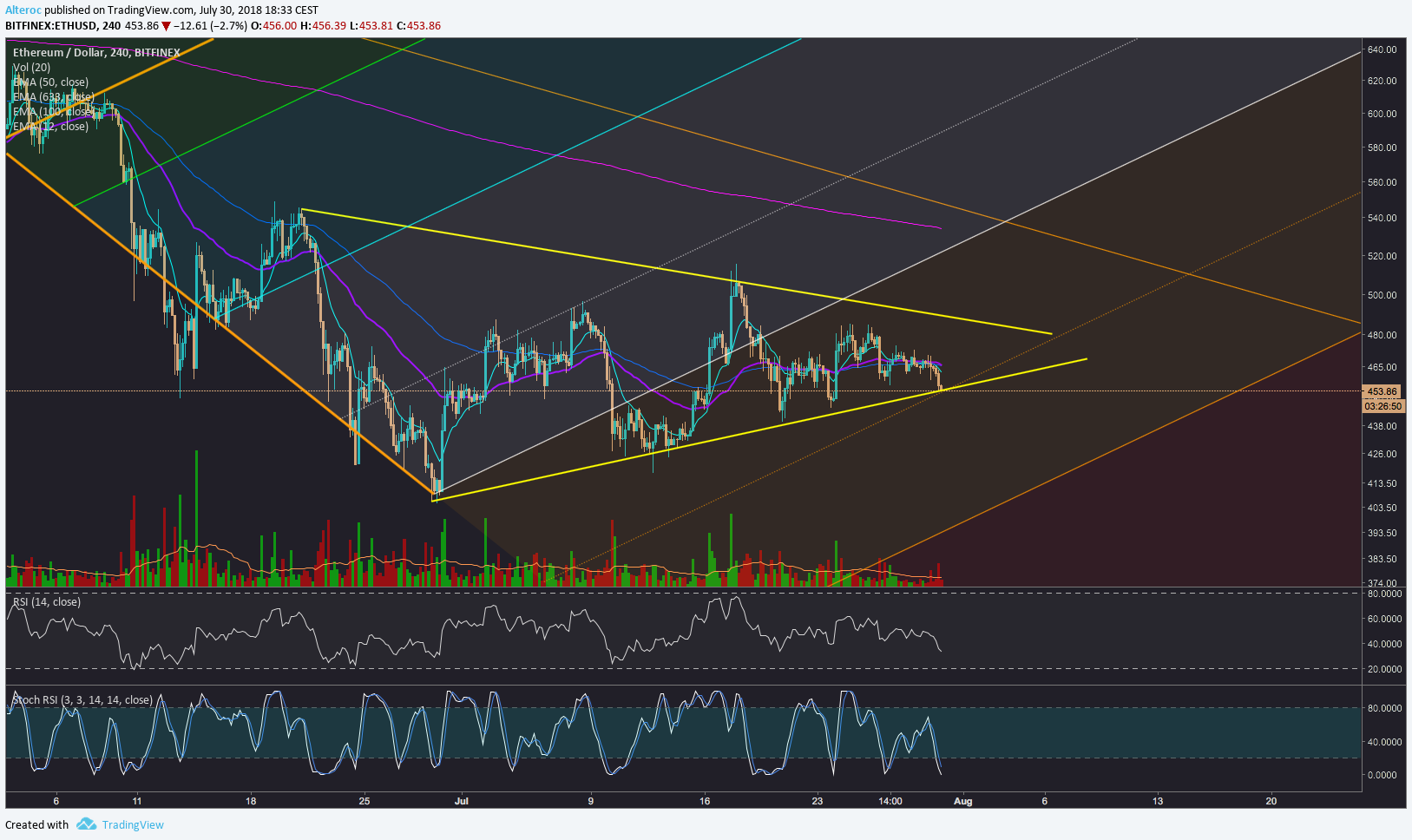Image resolution: width=1412 pixels, height=840 pixels.
Task: Select the BITFINEX:ETHUSD, 240 symbol text
Action: pyautogui.click(x=63, y=26)
